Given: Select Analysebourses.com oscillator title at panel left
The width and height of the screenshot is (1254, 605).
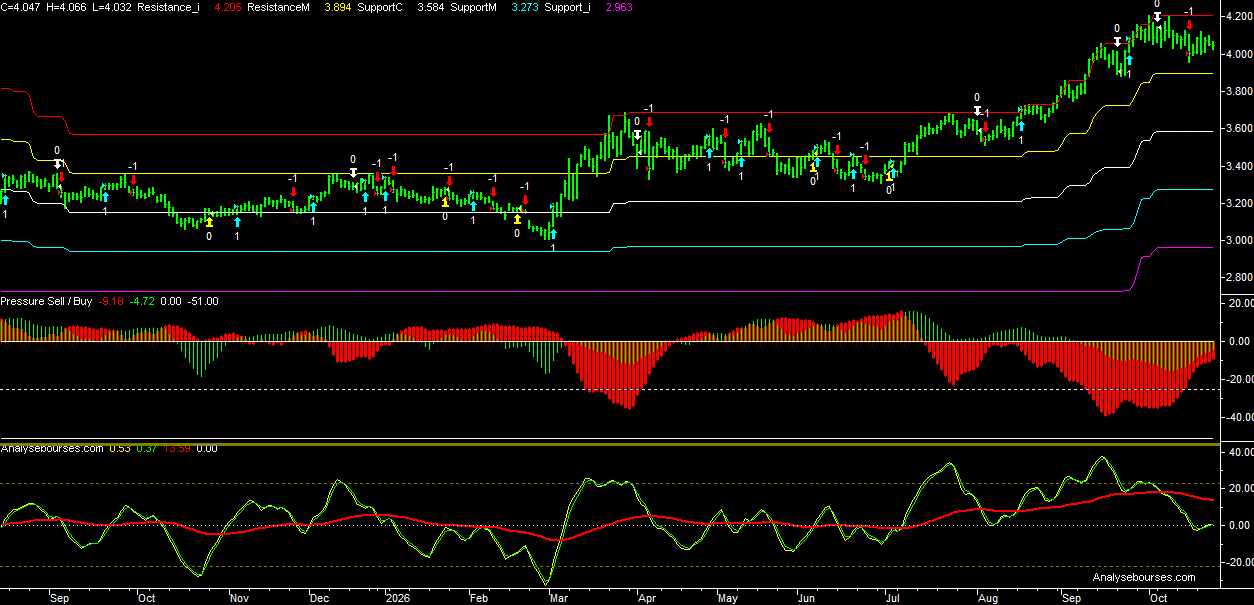Looking at the screenshot, I should (52, 449).
